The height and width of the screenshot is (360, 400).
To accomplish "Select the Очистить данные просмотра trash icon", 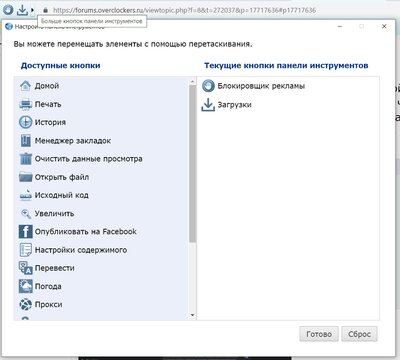I will tap(25, 159).
